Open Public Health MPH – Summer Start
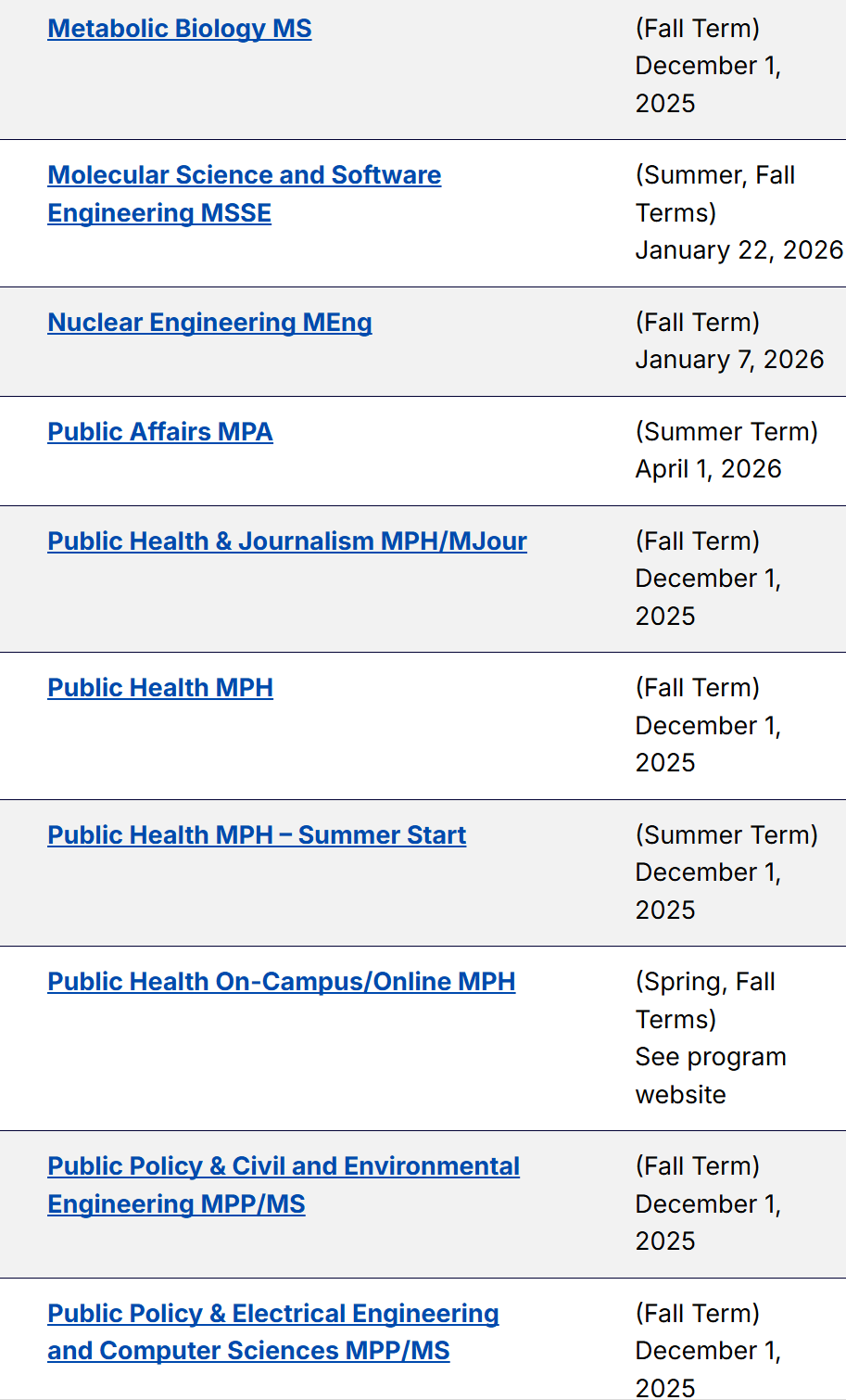The height and width of the screenshot is (1400, 846). (x=257, y=835)
